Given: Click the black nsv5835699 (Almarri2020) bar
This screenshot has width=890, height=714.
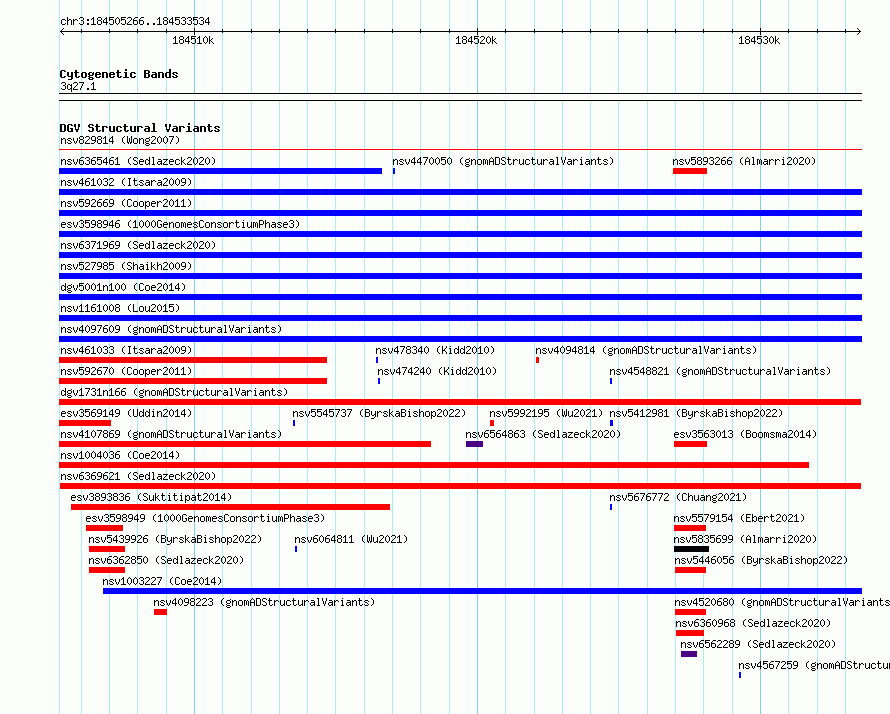Looking at the screenshot, I should pos(691,549).
